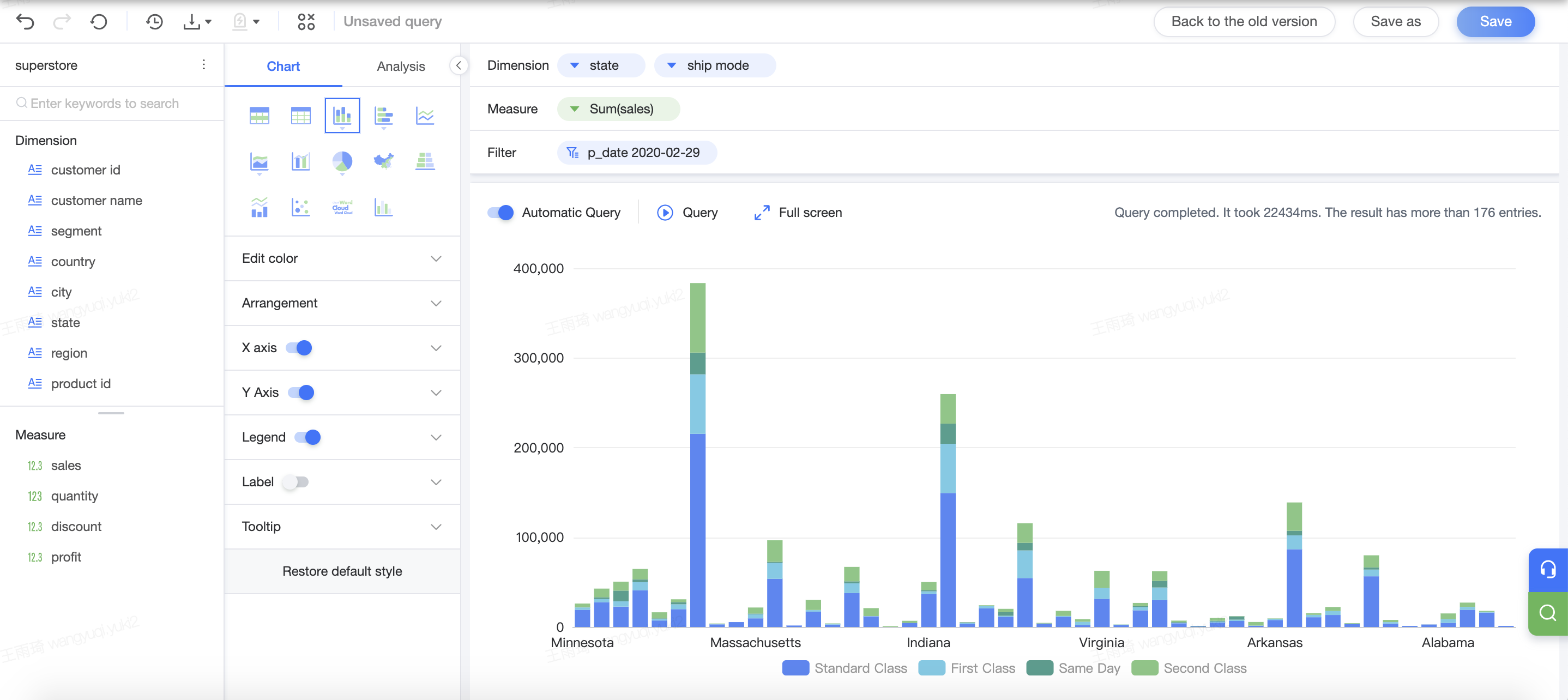This screenshot has width=1568, height=700.
Task: Click the Second Class legend swatch
Action: [1144, 668]
